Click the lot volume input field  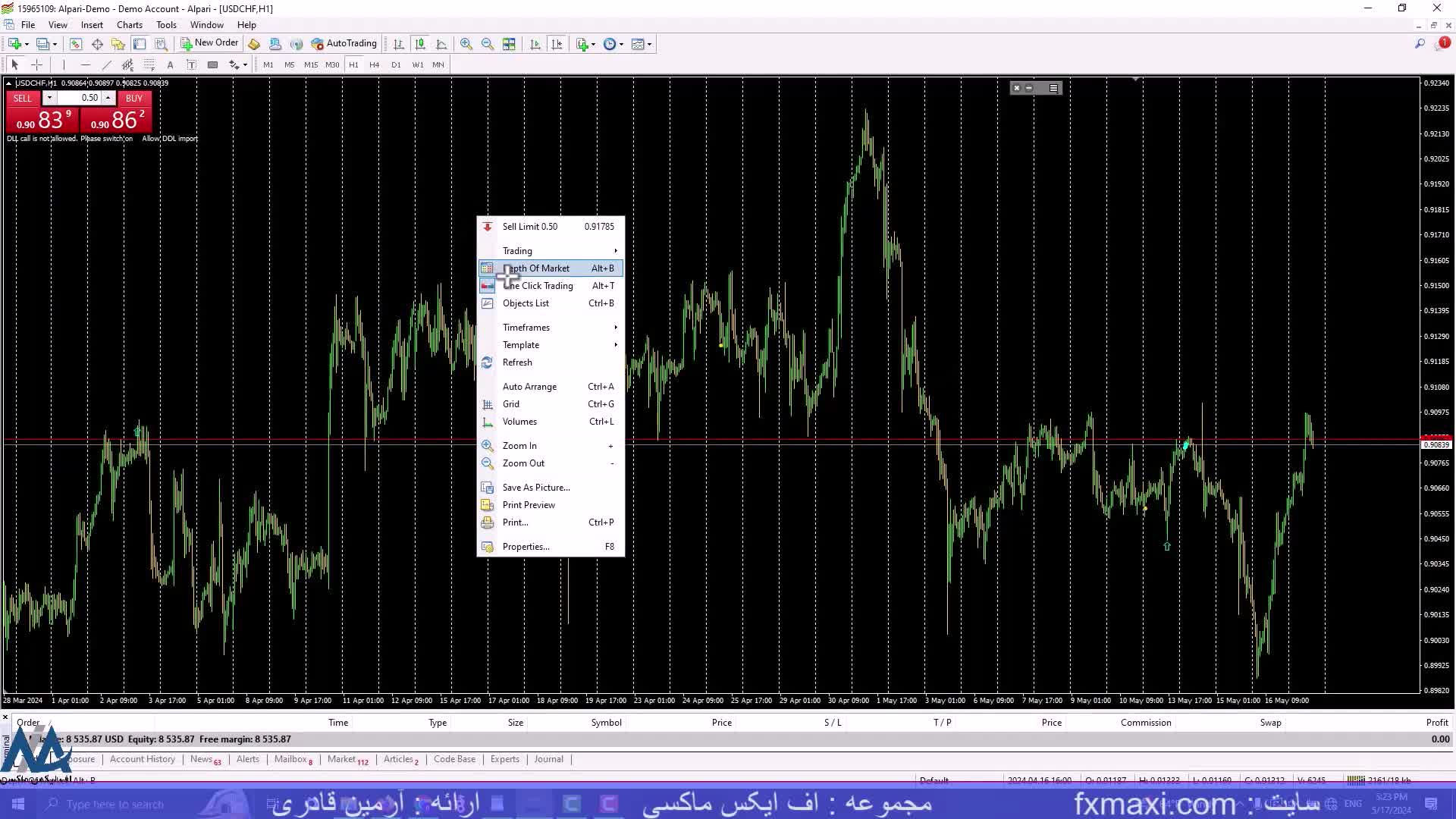[80, 98]
